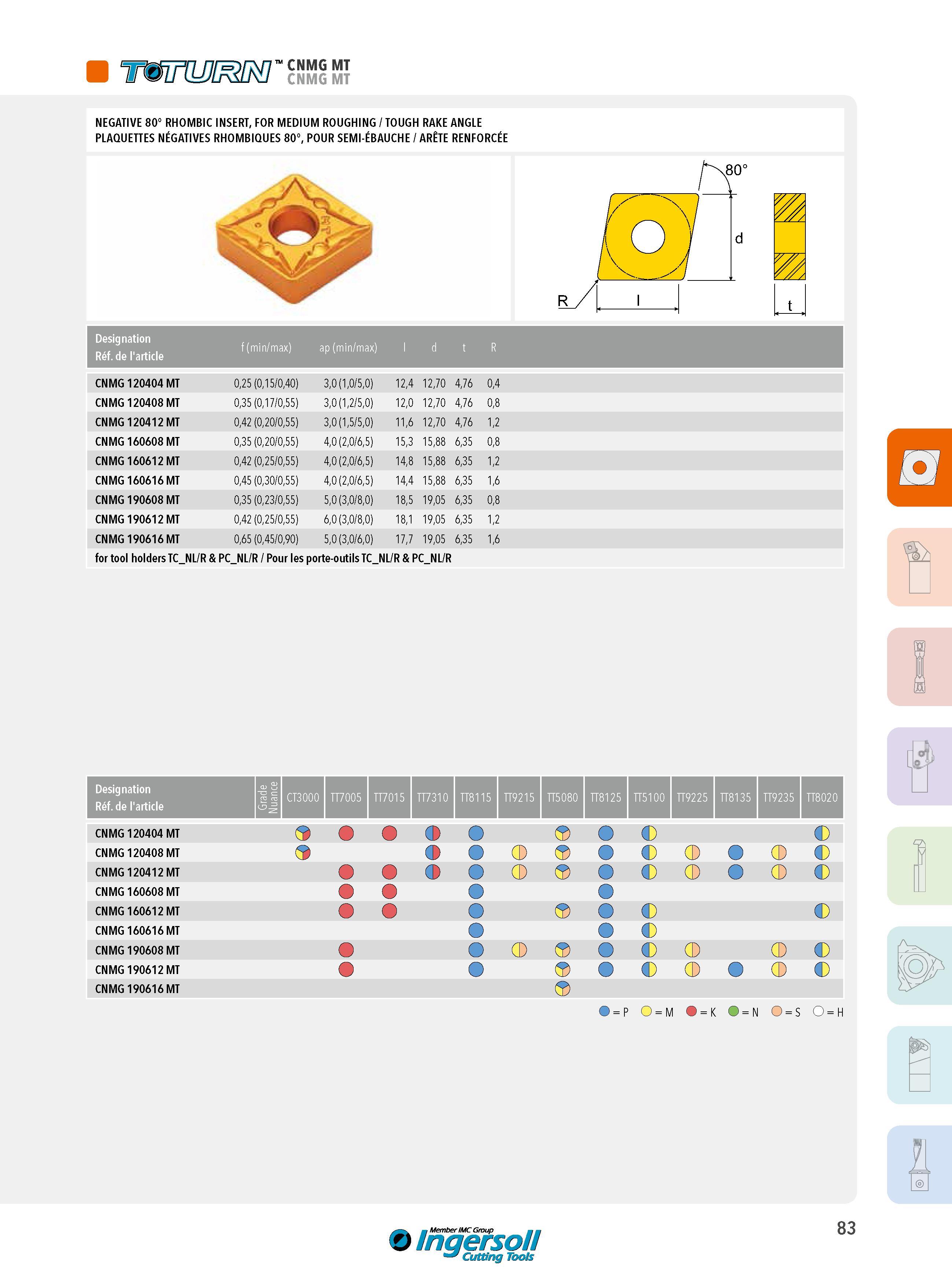
Task: Click 'CNMG 120404 MT' in the dimensions table
Action: click(137, 383)
